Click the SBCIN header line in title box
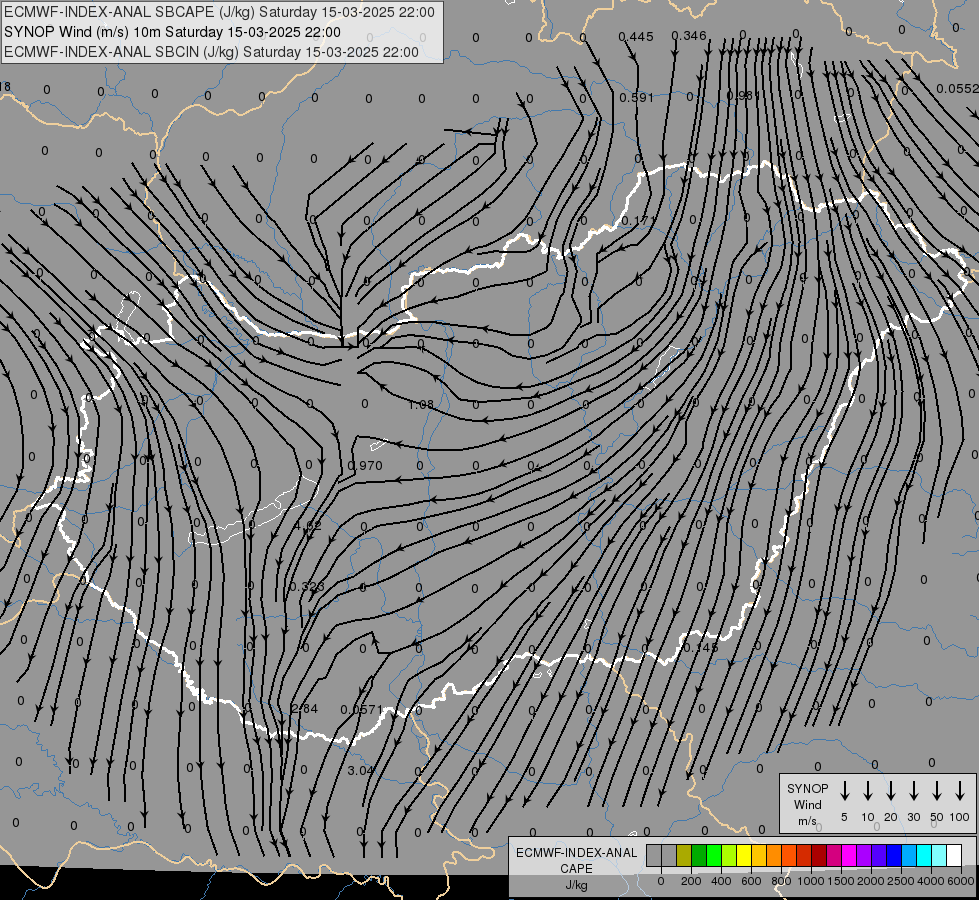The image size is (979, 900). [x=211, y=52]
